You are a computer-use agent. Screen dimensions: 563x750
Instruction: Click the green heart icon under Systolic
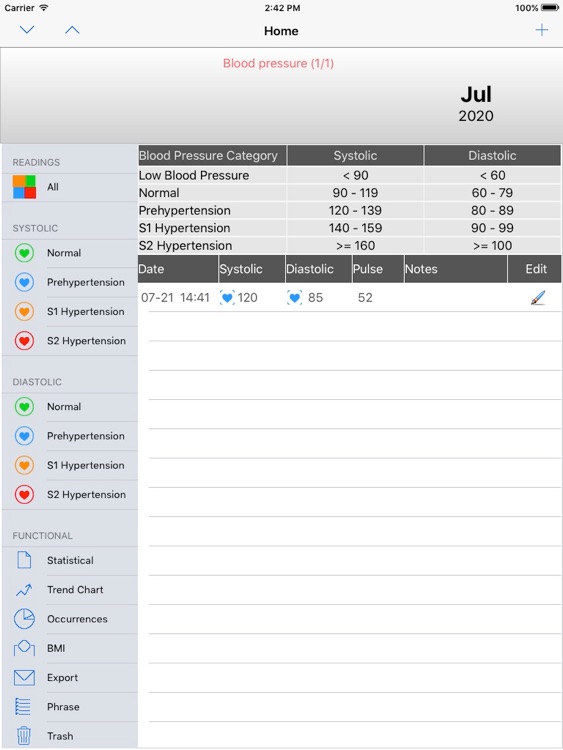24,253
